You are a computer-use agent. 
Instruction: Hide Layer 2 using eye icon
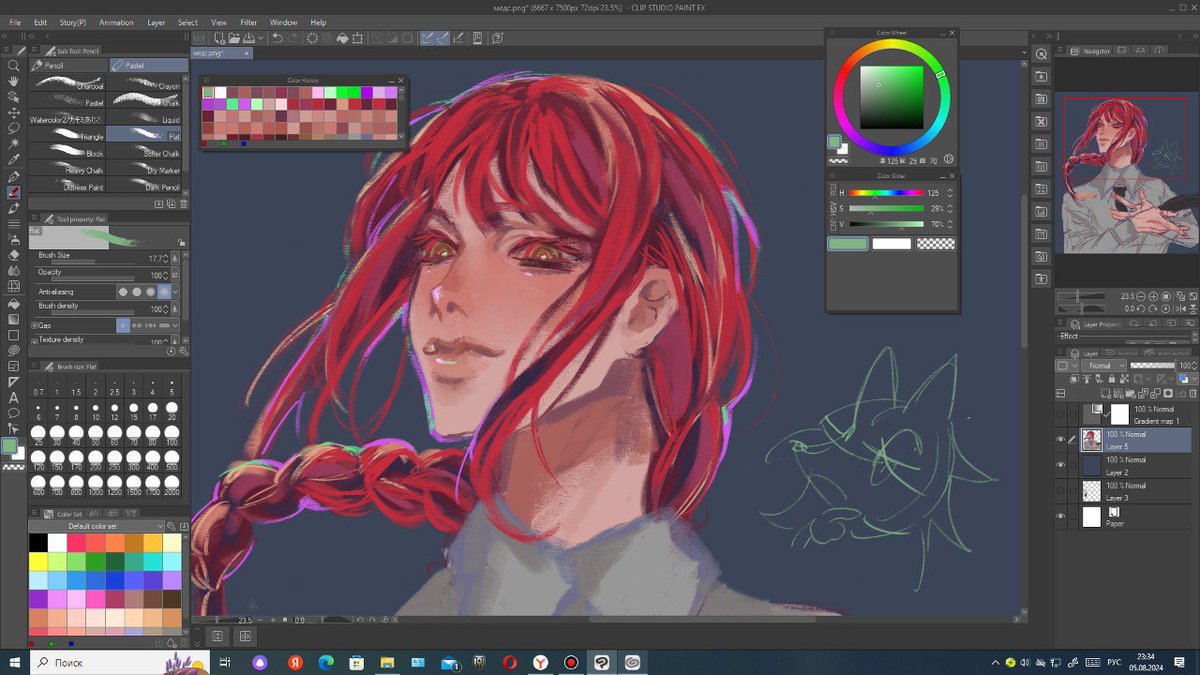click(x=1060, y=464)
